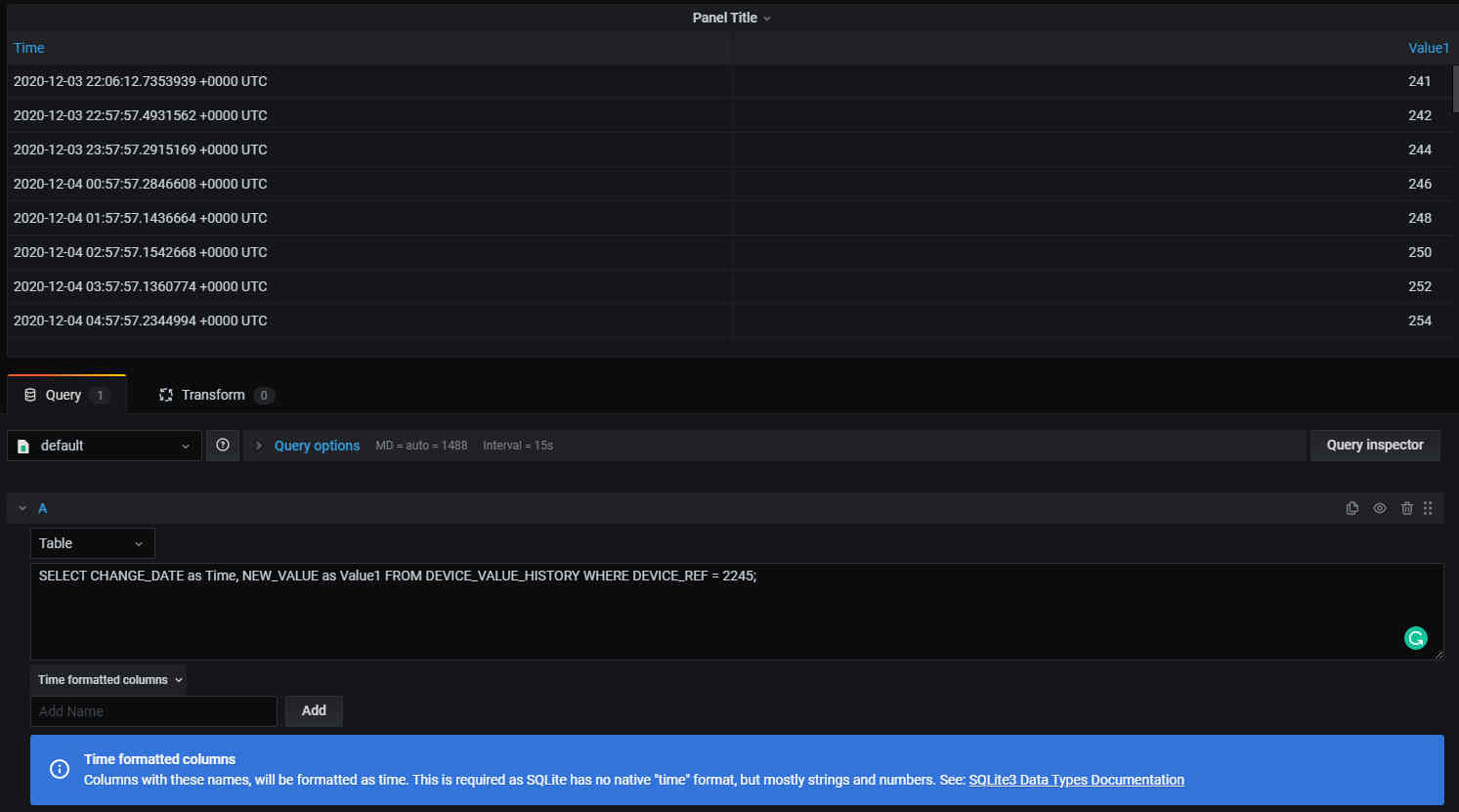Sort the table by the Time column header
Image resolution: width=1459 pixels, height=812 pixels.
pos(28,48)
